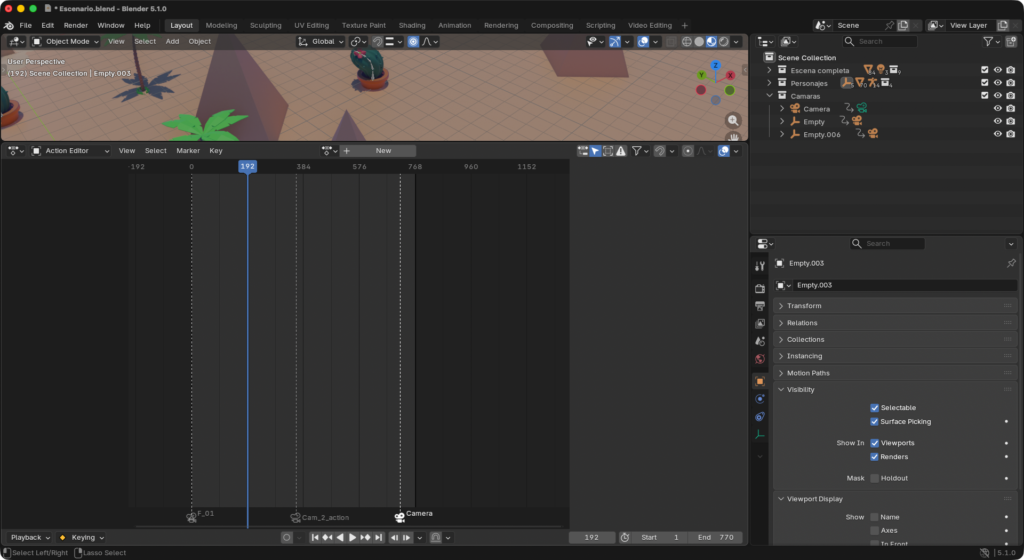The width and height of the screenshot is (1024, 560).
Task: Open the Object Mode dropdown
Action: coord(66,41)
